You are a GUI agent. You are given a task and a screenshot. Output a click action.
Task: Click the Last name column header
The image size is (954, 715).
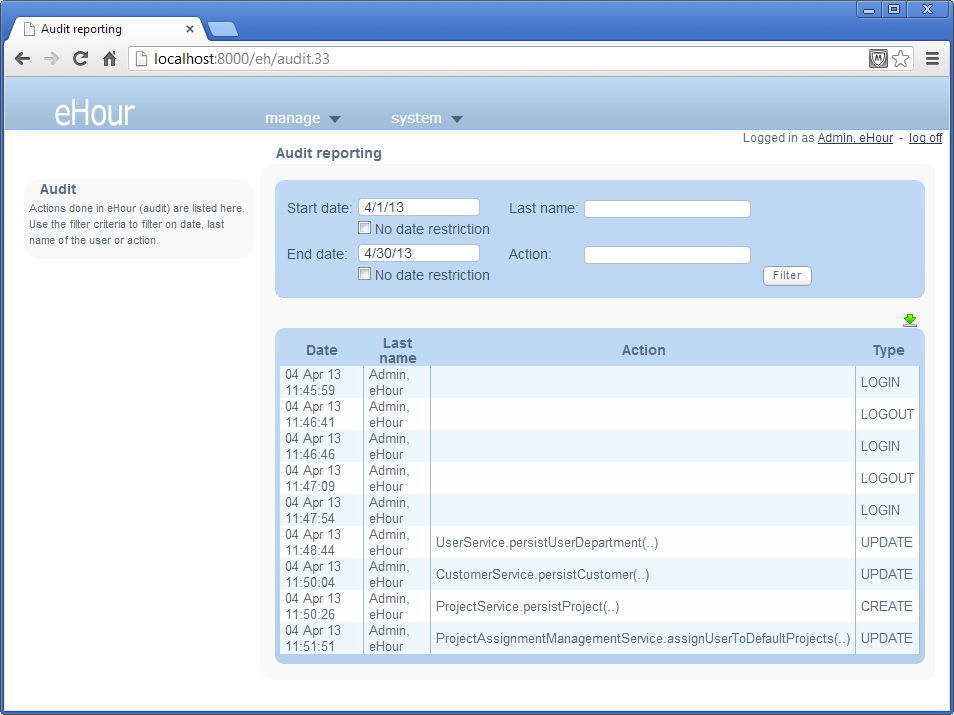(x=397, y=351)
